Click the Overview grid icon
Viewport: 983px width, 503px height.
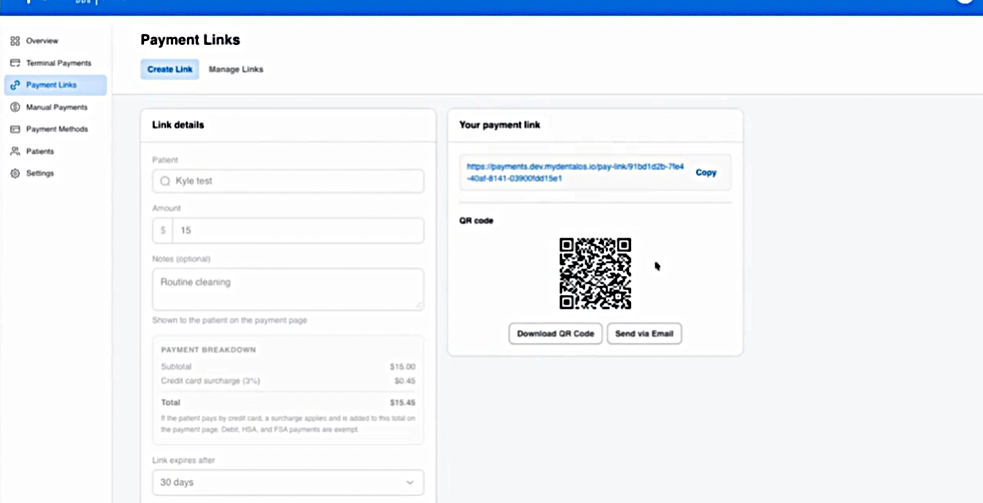(x=15, y=41)
